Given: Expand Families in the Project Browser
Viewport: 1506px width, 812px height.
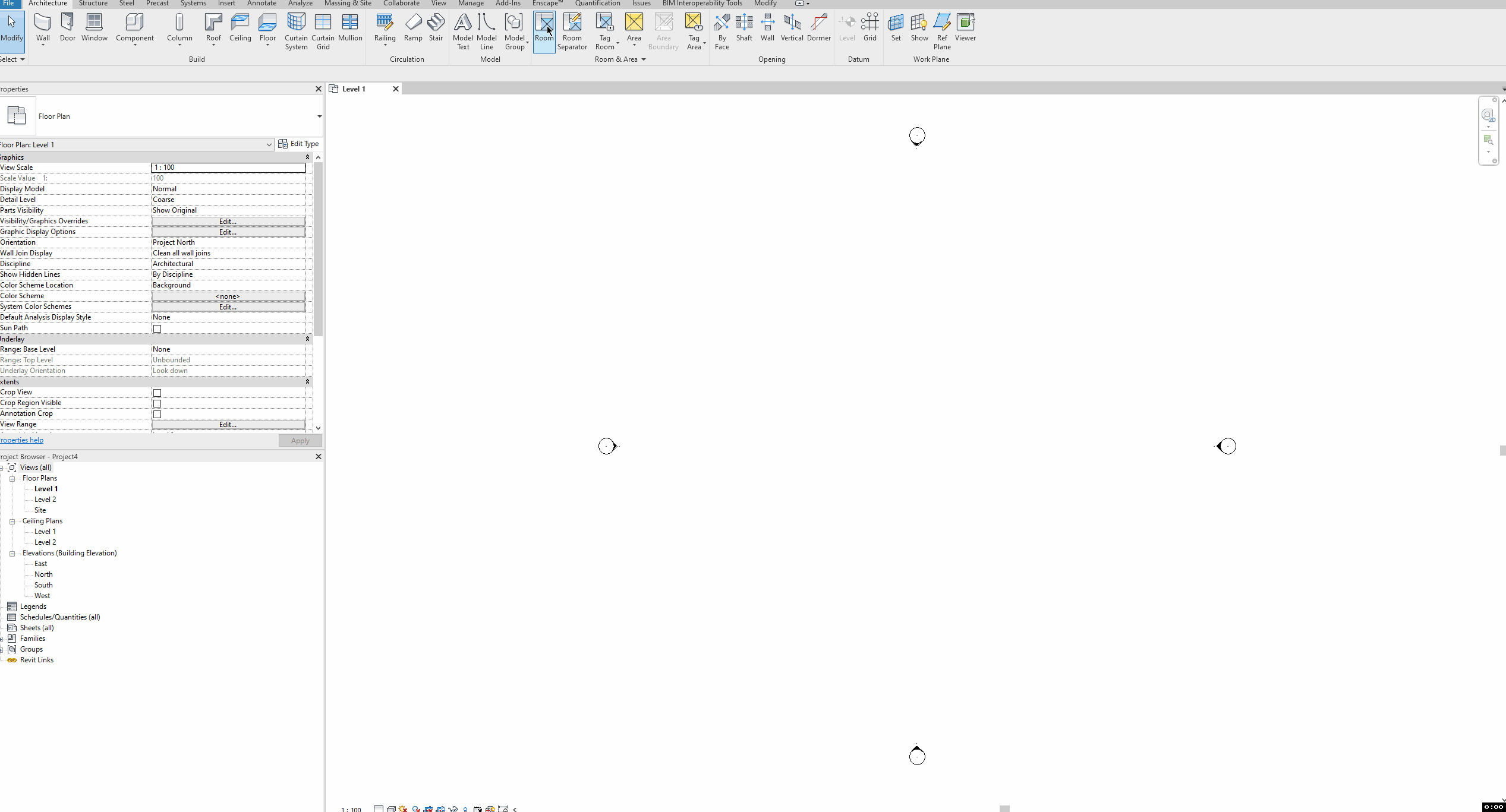Looking at the screenshot, I should (x=2, y=638).
